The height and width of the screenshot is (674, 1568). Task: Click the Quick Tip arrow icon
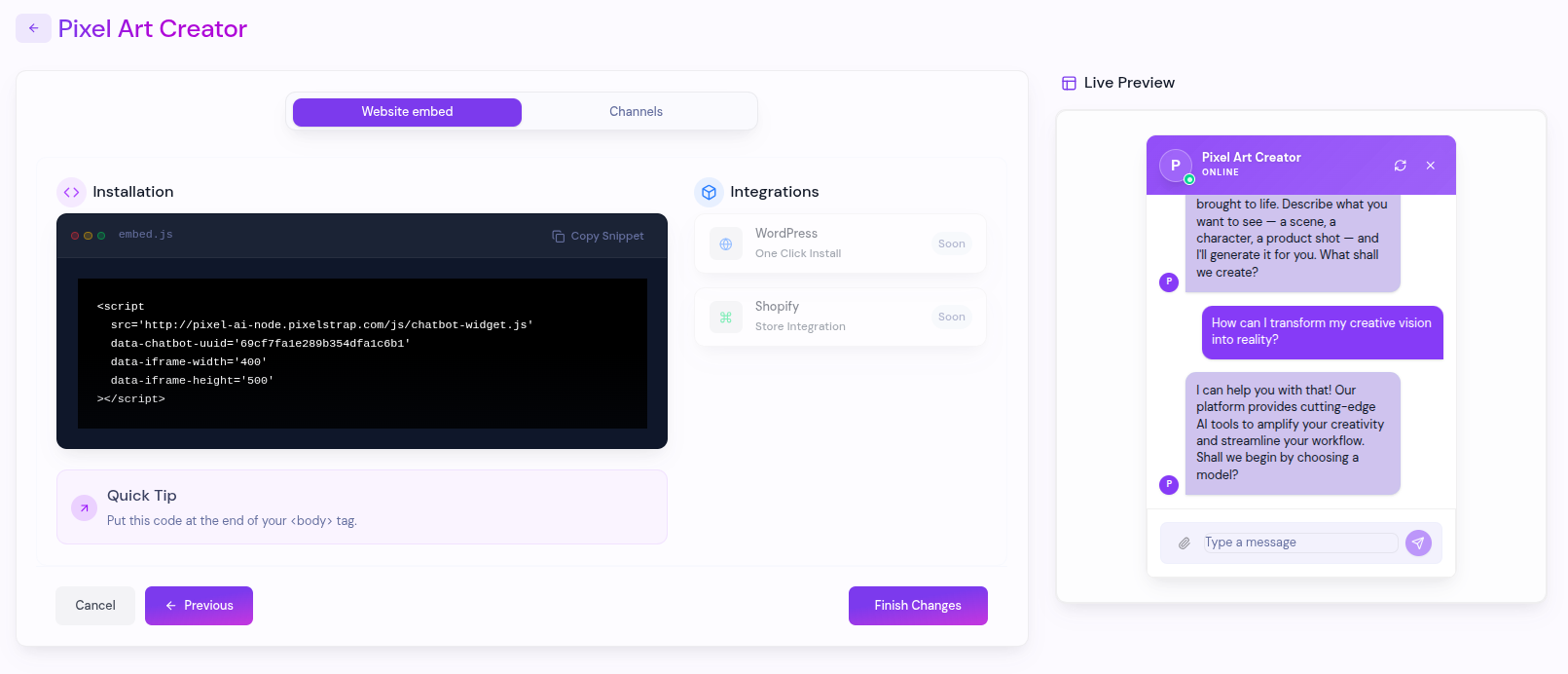[x=85, y=507]
